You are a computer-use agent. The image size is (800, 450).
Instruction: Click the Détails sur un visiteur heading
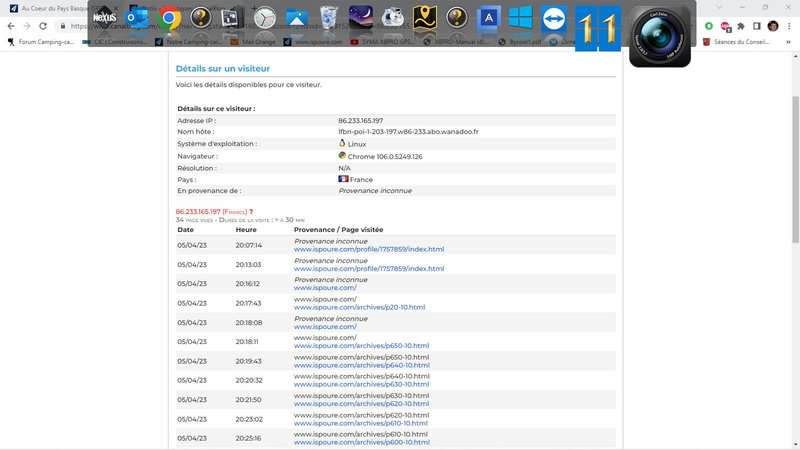[x=222, y=68]
